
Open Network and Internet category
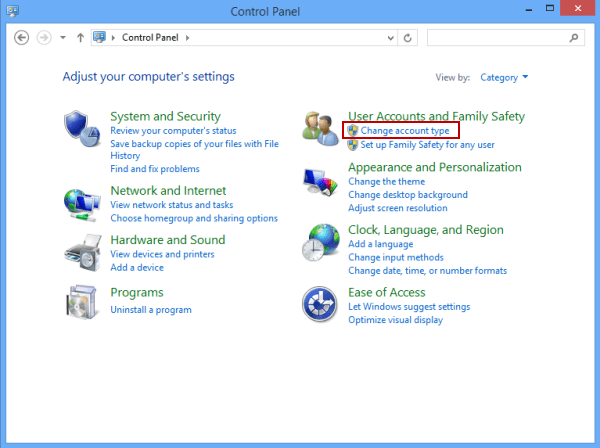(168, 190)
